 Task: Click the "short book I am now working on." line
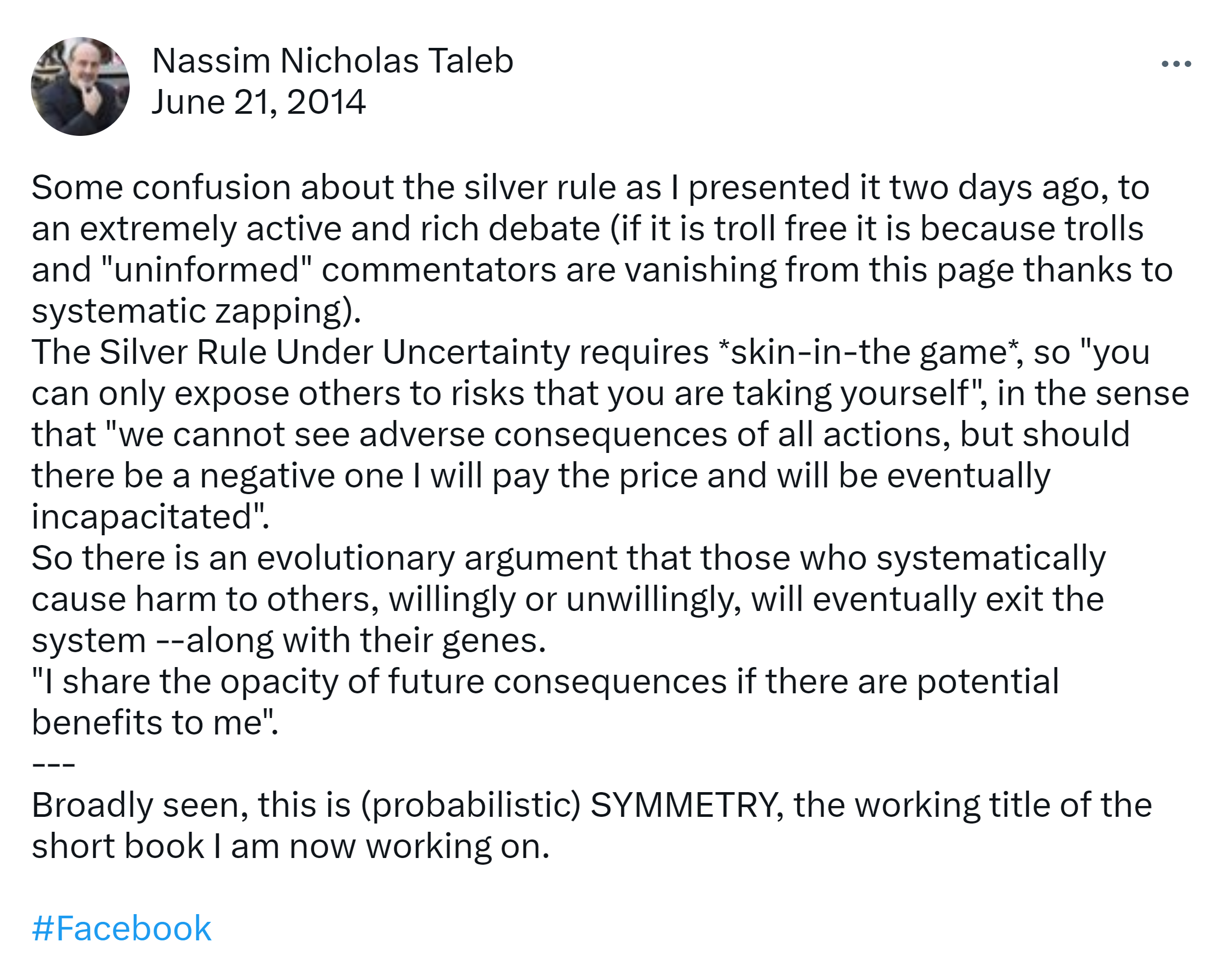290,846
